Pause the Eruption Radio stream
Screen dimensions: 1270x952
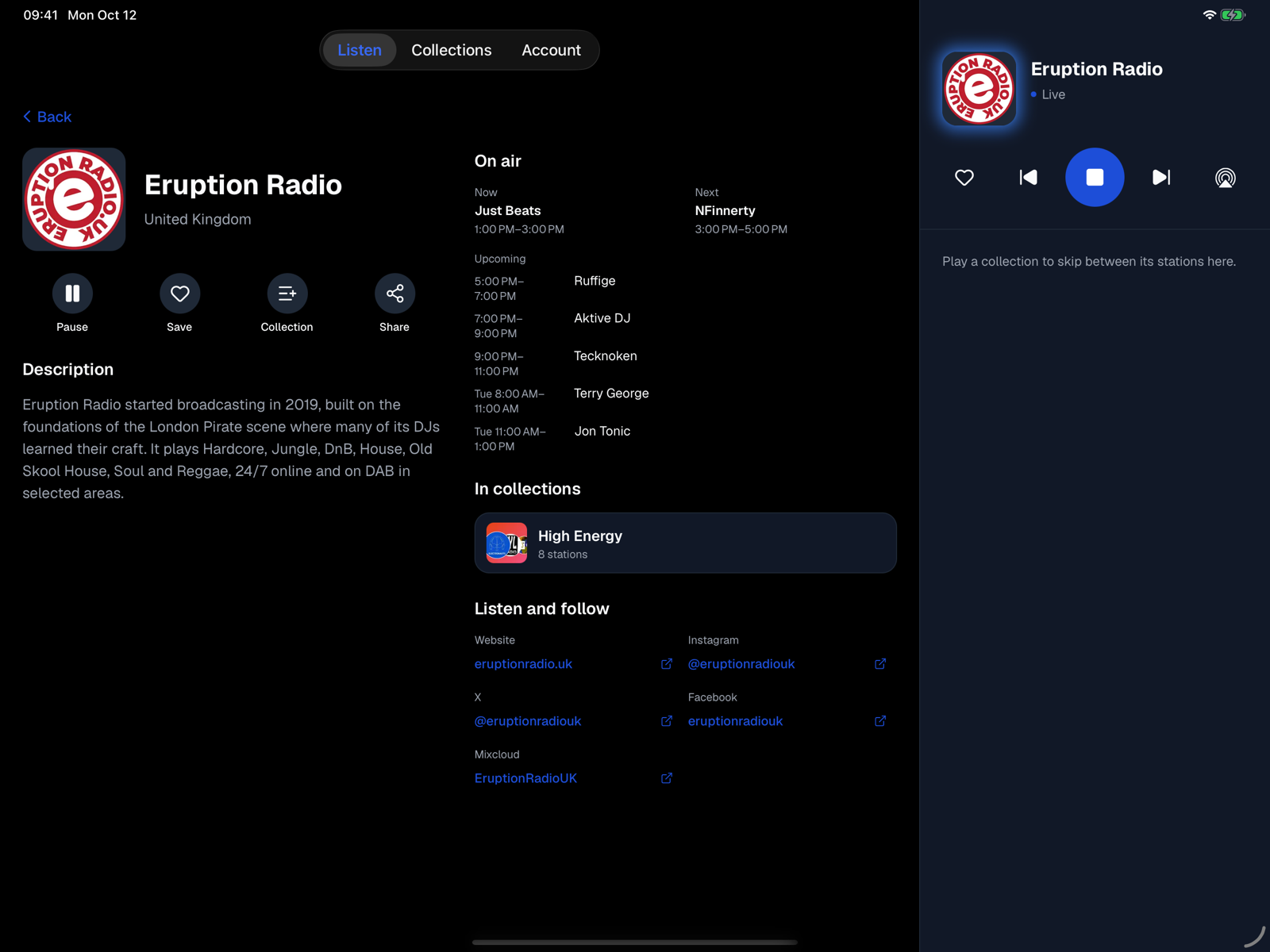click(72, 294)
